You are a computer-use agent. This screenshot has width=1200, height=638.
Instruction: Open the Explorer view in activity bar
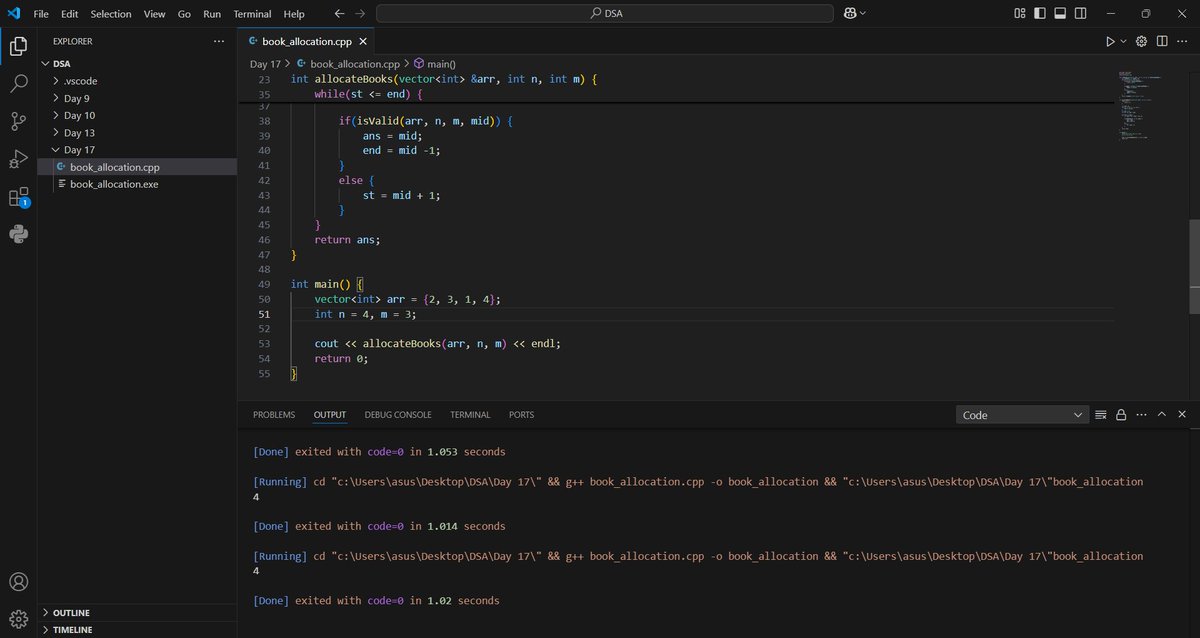[18, 46]
